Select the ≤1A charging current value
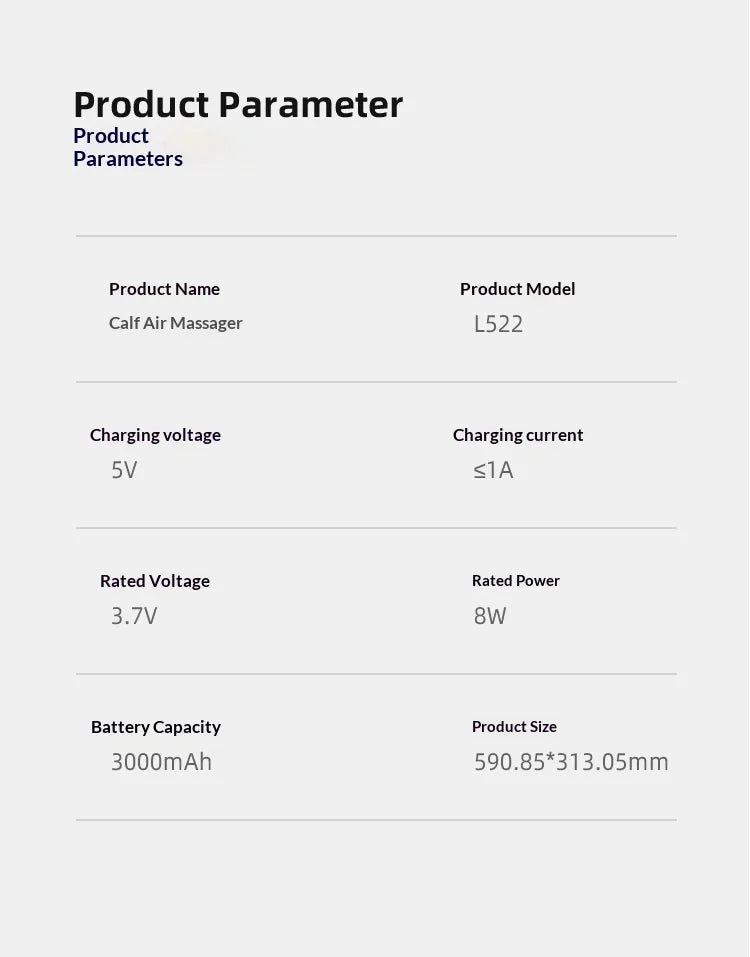The image size is (750, 957). [493, 470]
